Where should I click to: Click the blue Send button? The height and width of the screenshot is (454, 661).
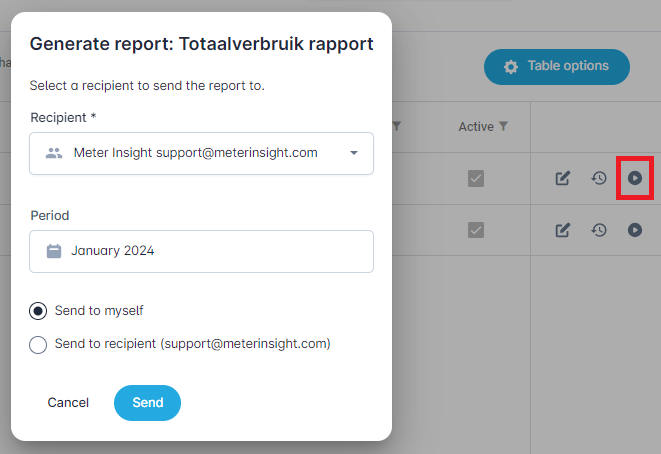click(x=147, y=402)
